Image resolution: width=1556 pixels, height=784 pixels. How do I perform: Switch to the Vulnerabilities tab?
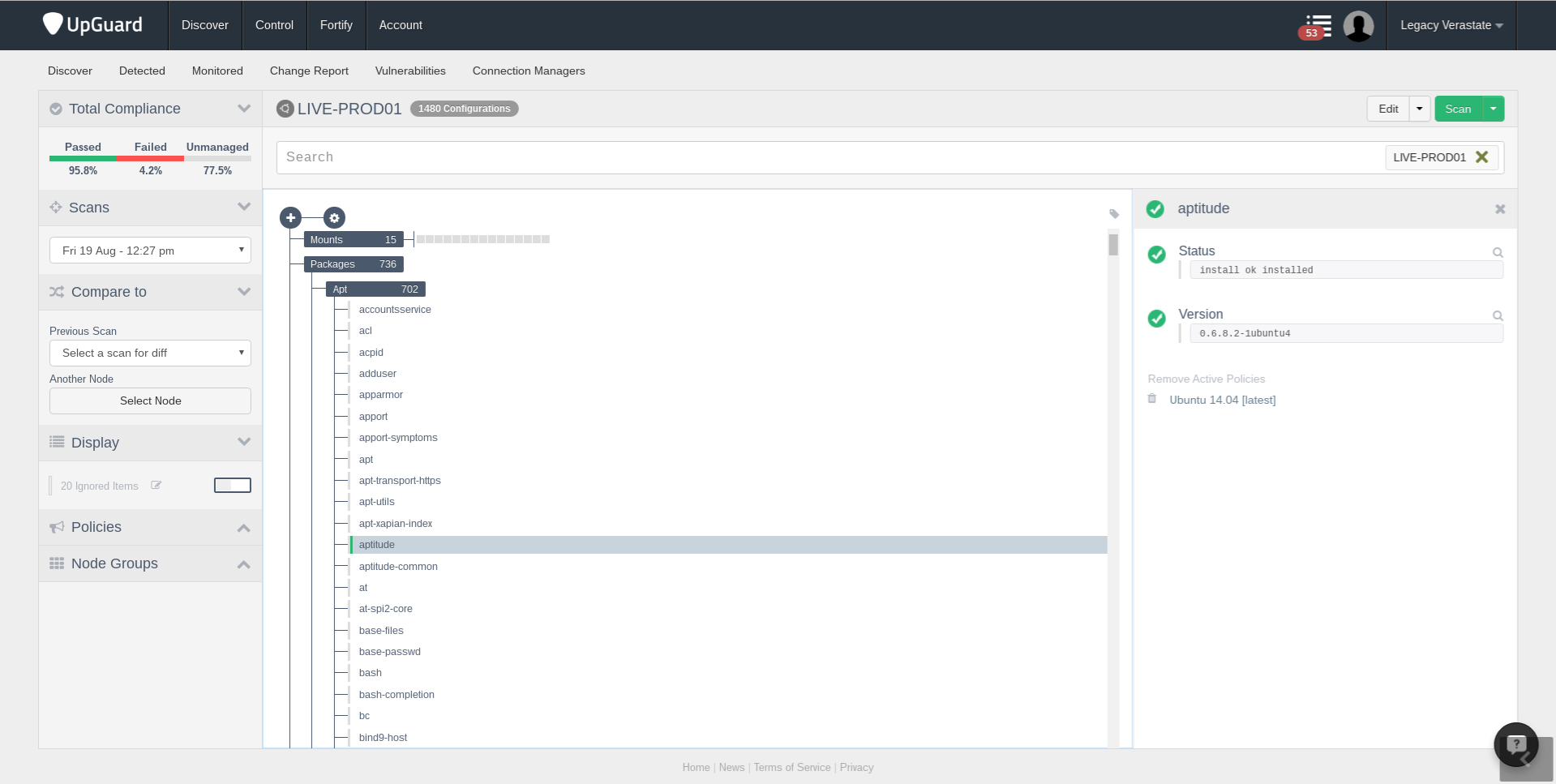pos(410,71)
